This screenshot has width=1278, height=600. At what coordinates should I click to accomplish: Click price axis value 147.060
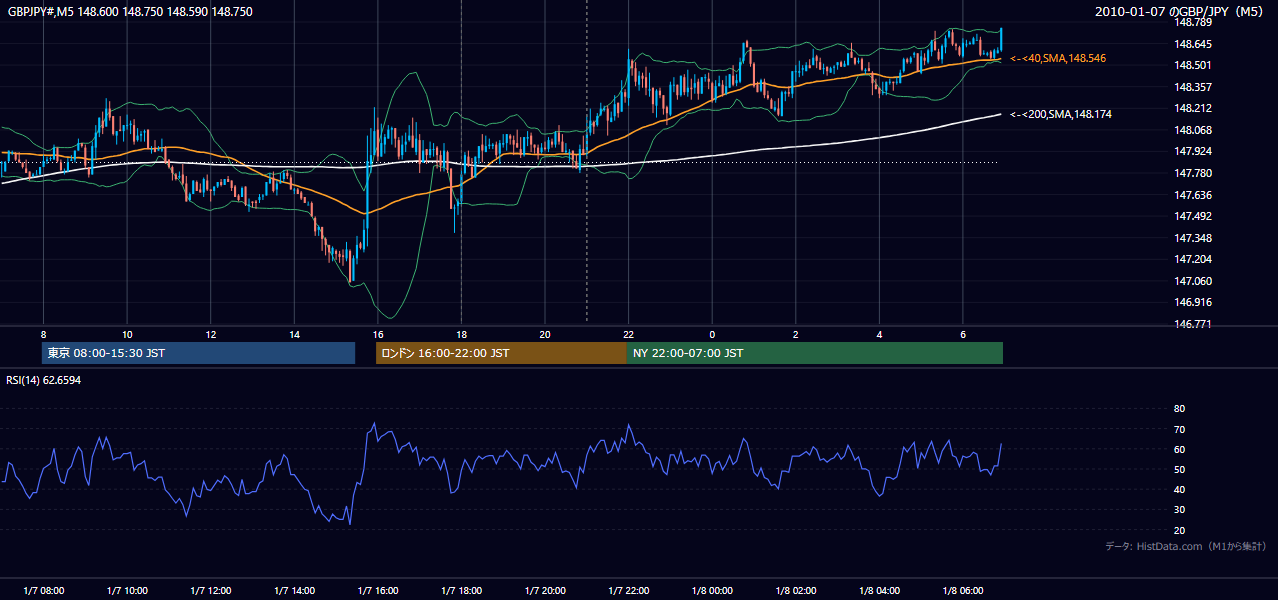click(x=1192, y=281)
